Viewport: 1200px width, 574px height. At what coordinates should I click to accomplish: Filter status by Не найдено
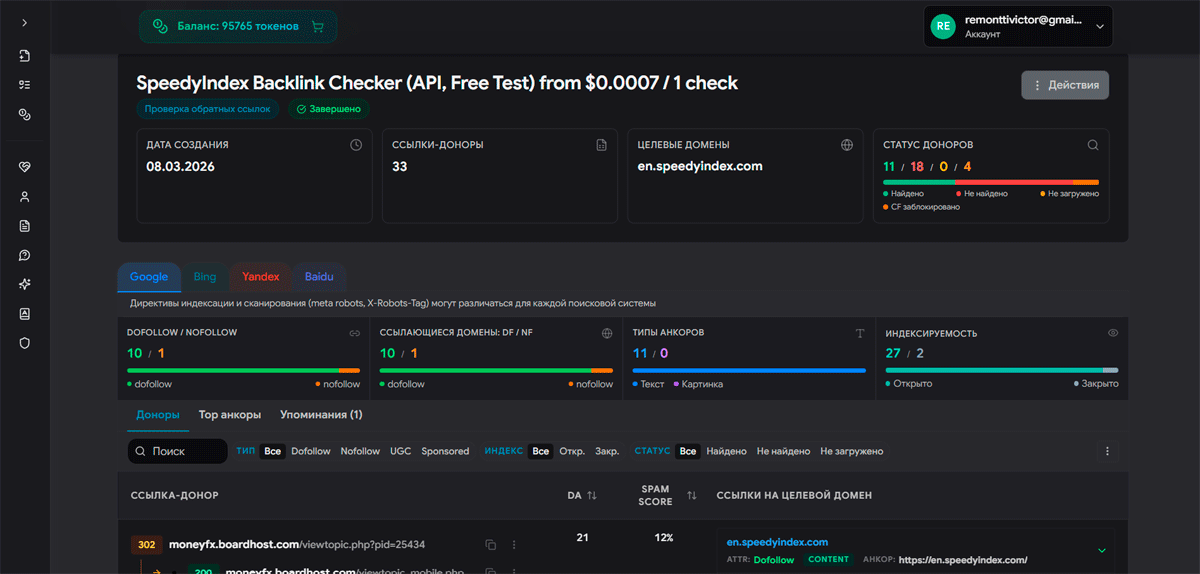783,452
